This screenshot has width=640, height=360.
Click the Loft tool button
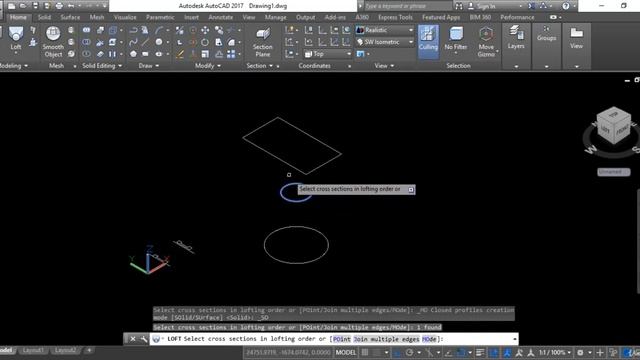16,39
